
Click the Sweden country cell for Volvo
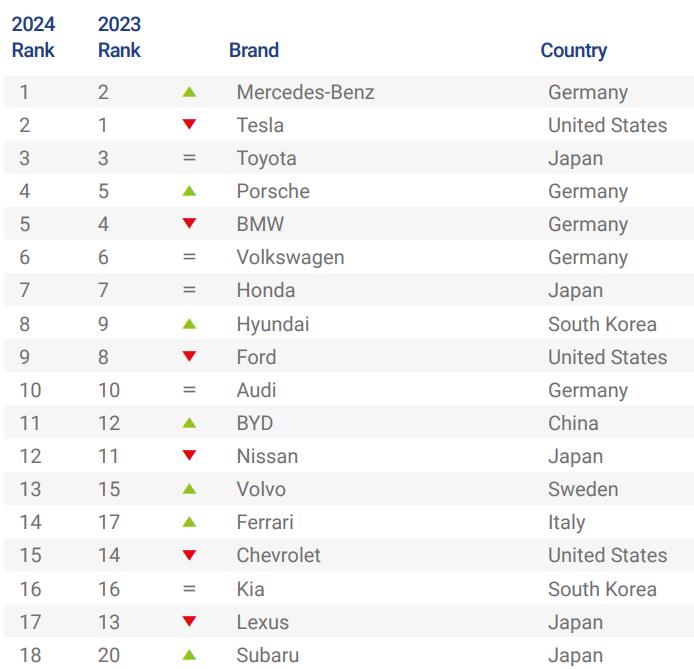coord(583,489)
